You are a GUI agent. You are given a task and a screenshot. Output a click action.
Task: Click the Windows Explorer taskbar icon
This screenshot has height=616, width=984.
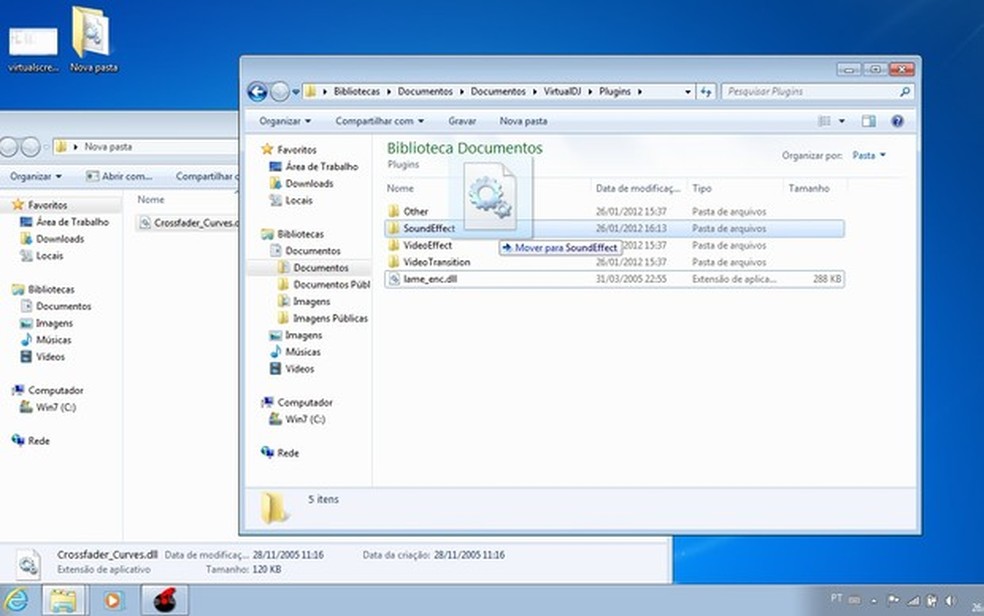pyautogui.click(x=64, y=600)
